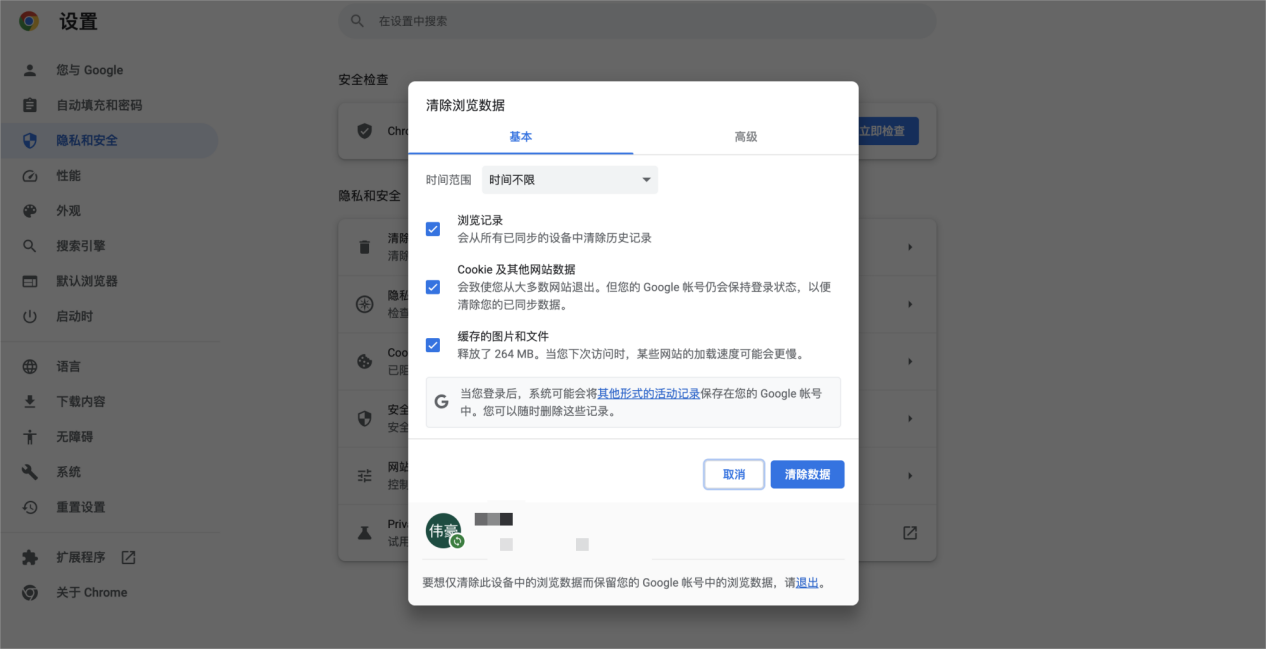The height and width of the screenshot is (649, 1266).
Task: Click the flask icon for Privacy Sandbox row
Action: (365, 533)
